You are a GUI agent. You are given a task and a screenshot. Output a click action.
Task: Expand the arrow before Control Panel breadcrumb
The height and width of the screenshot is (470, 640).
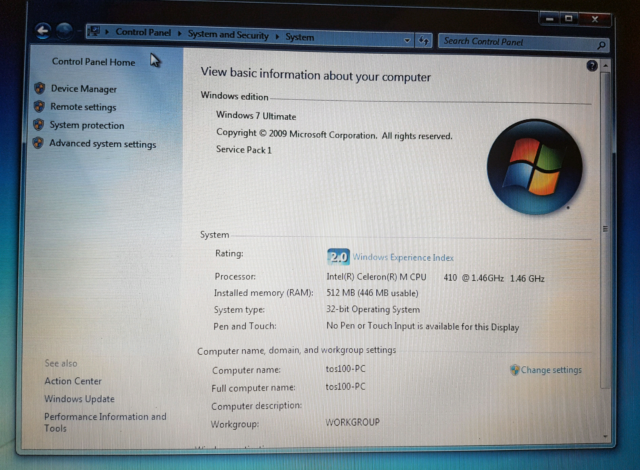click(x=107, y=31)
